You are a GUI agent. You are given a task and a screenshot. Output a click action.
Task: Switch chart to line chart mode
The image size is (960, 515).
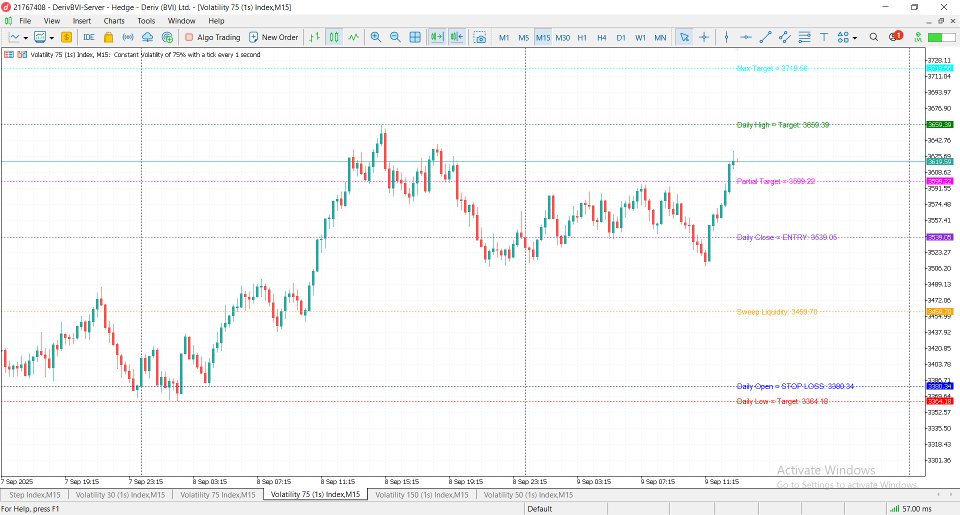click(x=353, y=37)
